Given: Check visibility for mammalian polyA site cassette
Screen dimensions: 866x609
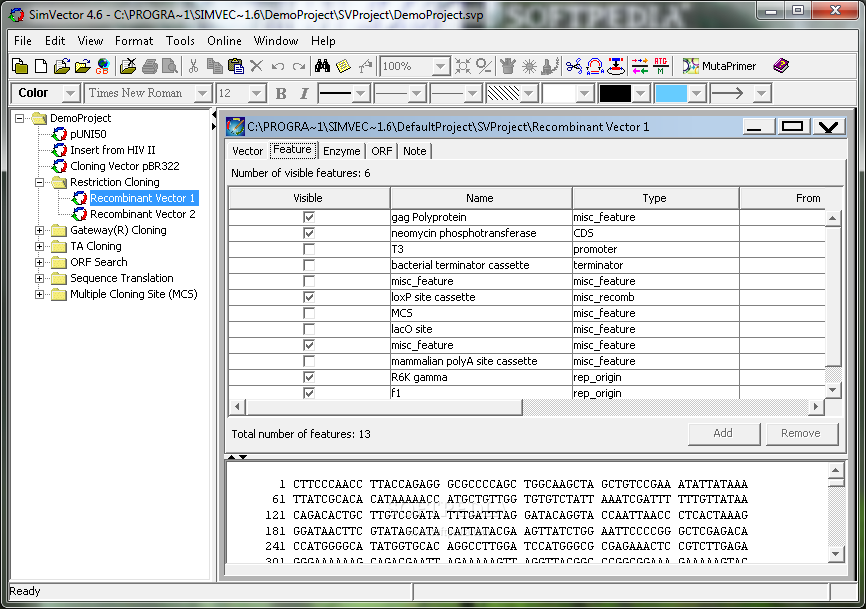Looking at the screenshot, I should coord(309,362).
